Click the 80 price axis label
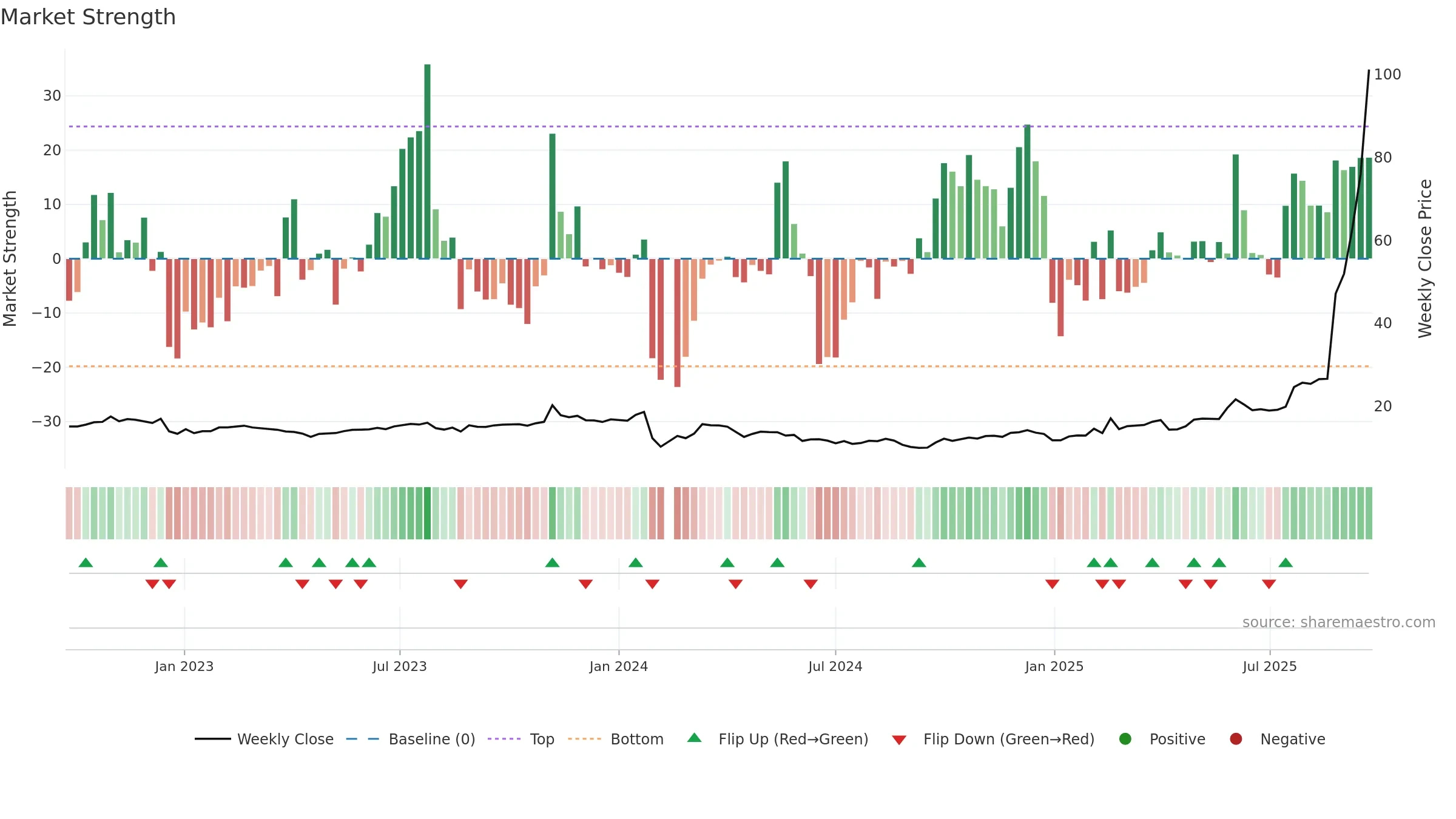 1383,158
